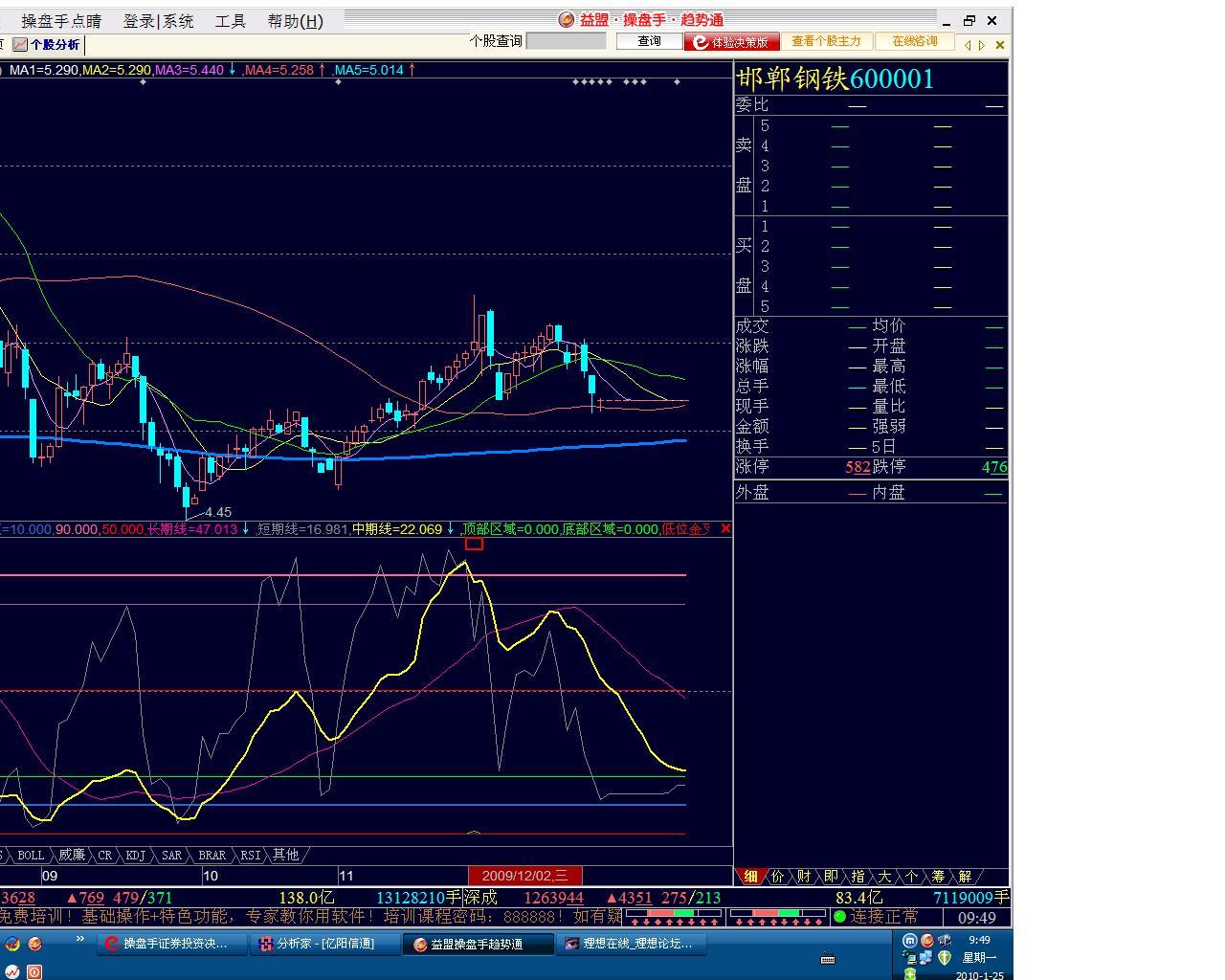
Task: Select the 细 tab in the side panel
Action: [x=750, y=876]
